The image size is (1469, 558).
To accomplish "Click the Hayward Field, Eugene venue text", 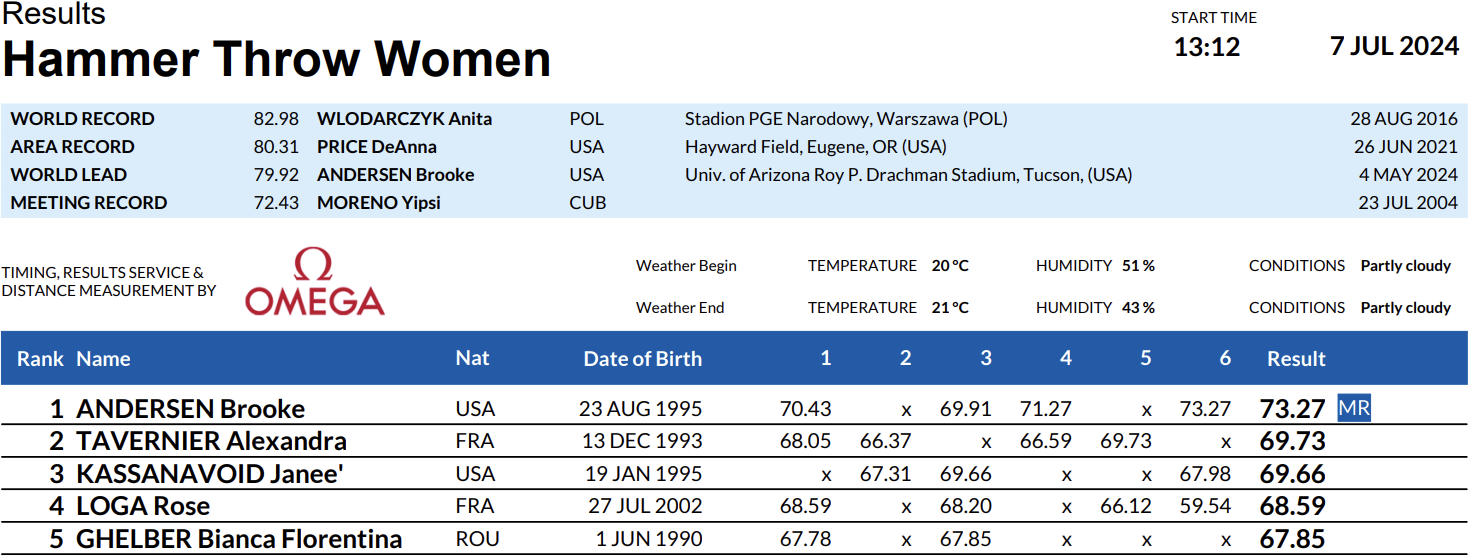I will [815, 147].
